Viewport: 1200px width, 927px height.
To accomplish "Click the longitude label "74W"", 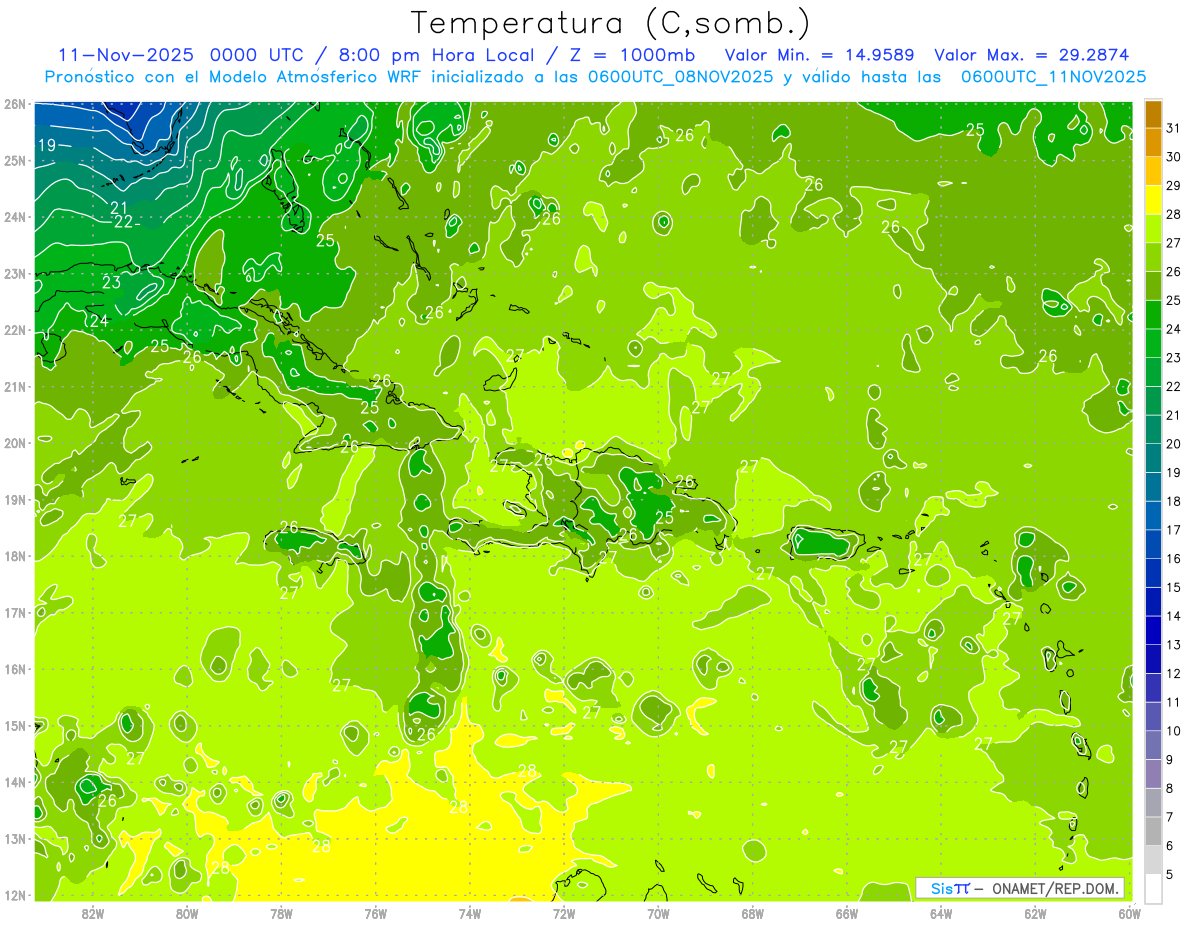I will pyautogui.click(x=470, y=913).
